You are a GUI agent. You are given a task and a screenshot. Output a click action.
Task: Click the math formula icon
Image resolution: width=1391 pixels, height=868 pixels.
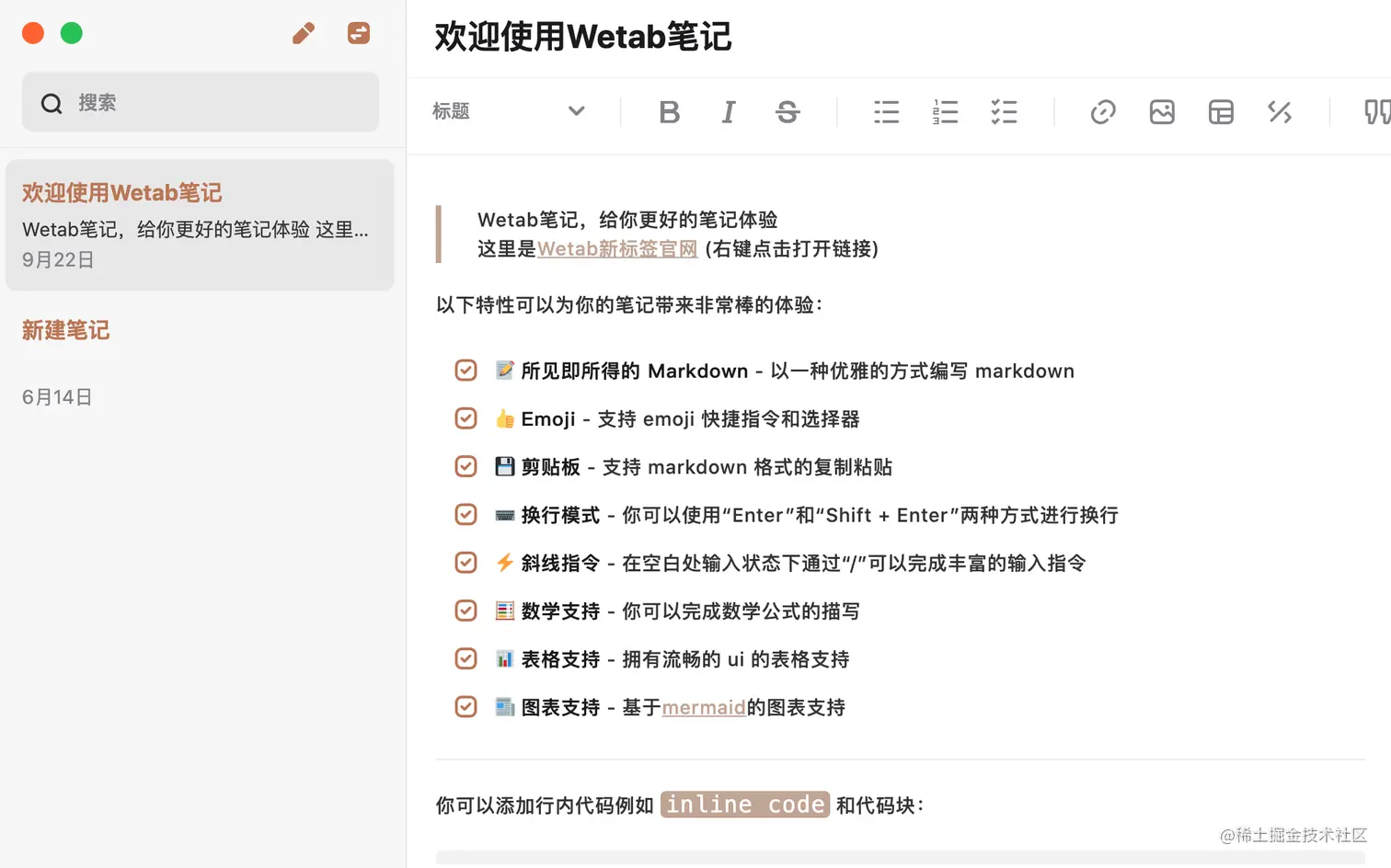1280,112
